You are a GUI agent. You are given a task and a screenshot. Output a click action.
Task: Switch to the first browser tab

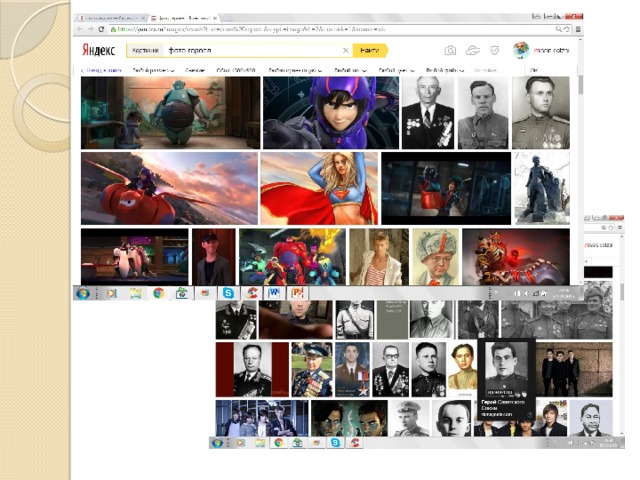[x=112, y=18]
